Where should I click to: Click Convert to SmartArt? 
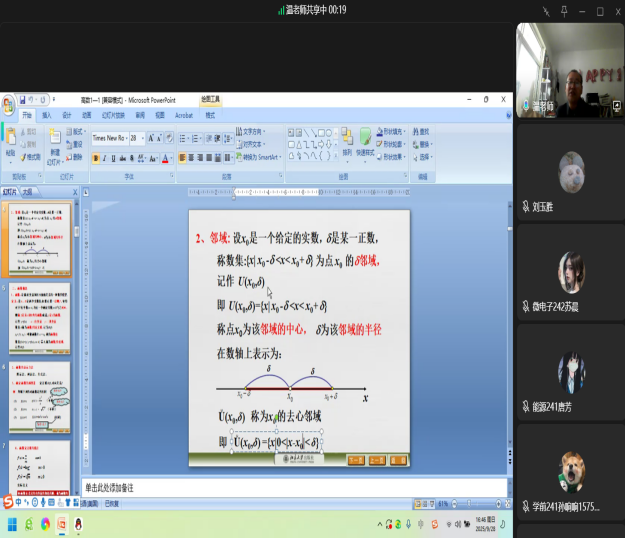click(x=262, y=157)
